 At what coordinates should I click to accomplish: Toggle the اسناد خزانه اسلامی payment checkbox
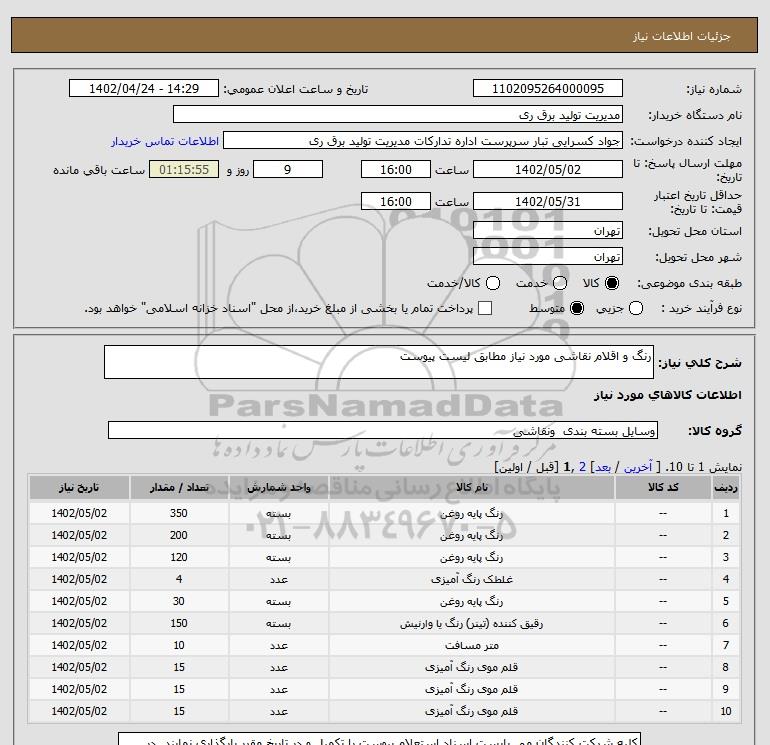[x=485, y=308]
